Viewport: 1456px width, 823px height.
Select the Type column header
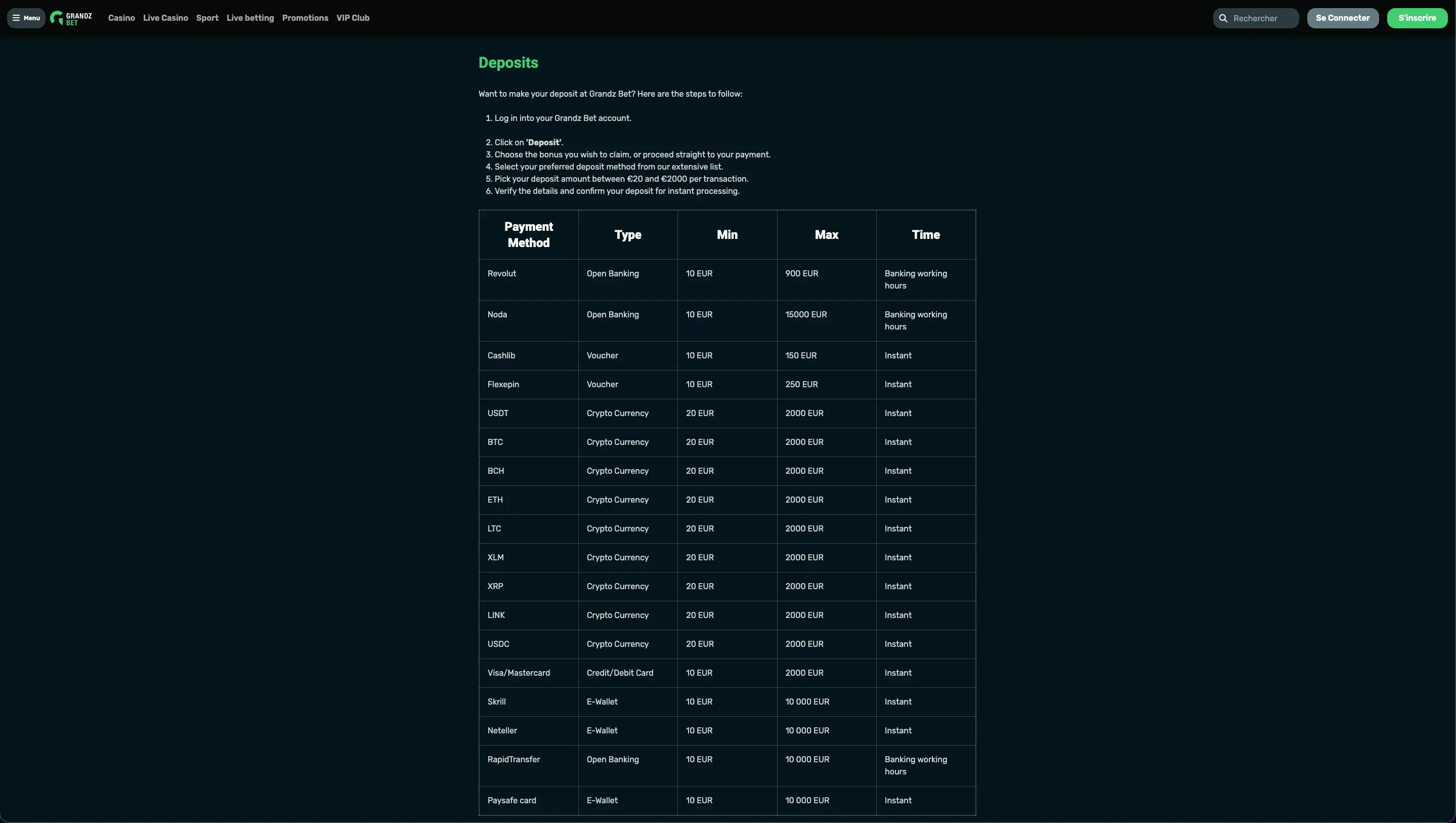click(x=628, y=235)
